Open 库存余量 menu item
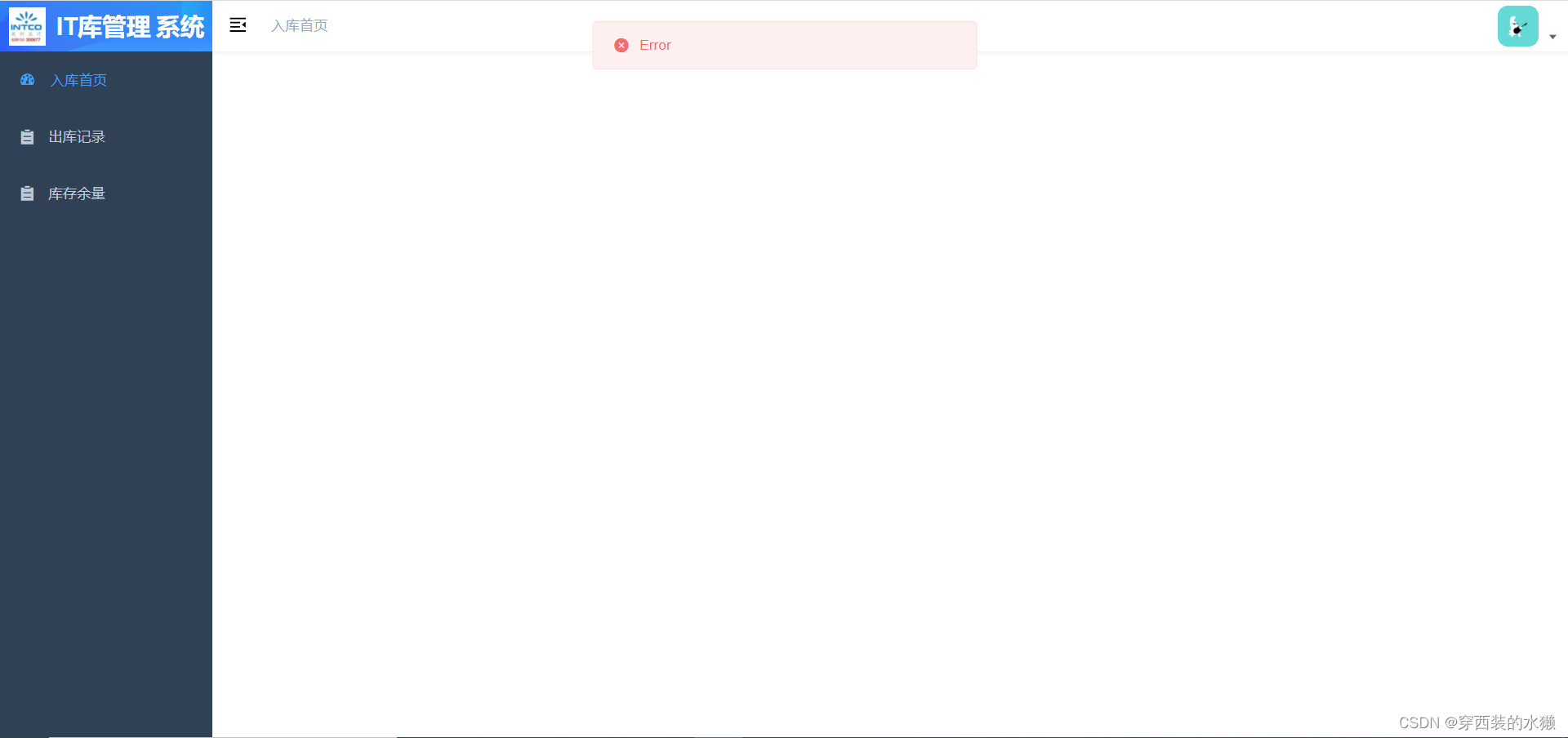The height and width of the screenshot is (738, 1568). 106,193
